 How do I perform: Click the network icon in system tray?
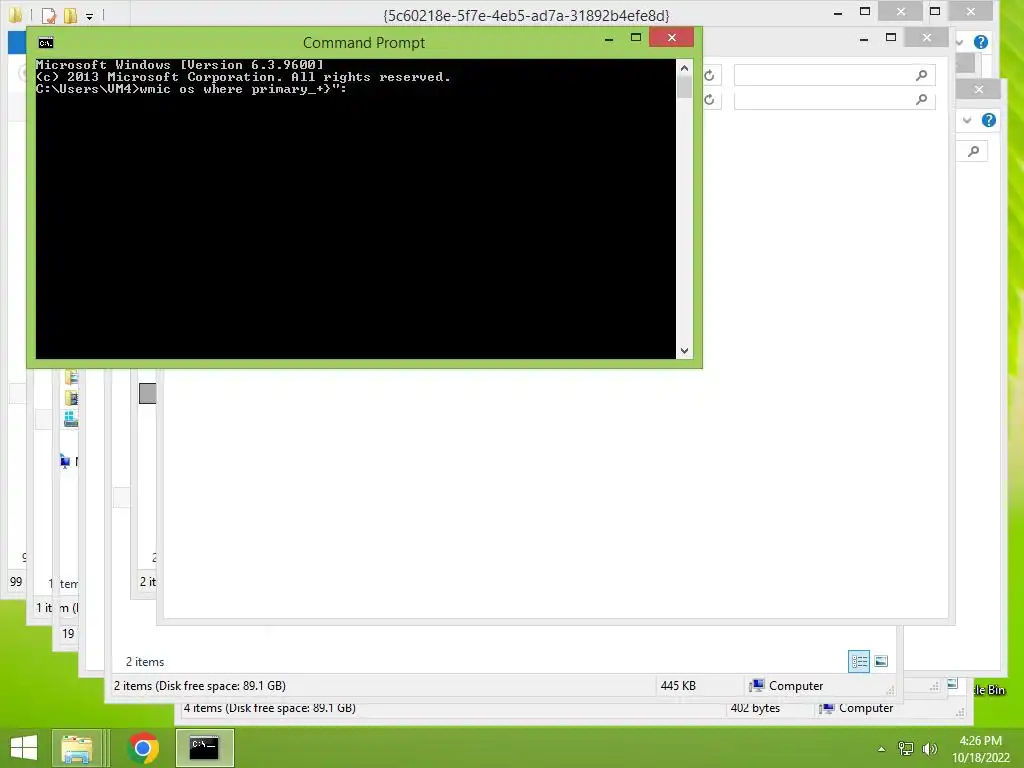906,749
